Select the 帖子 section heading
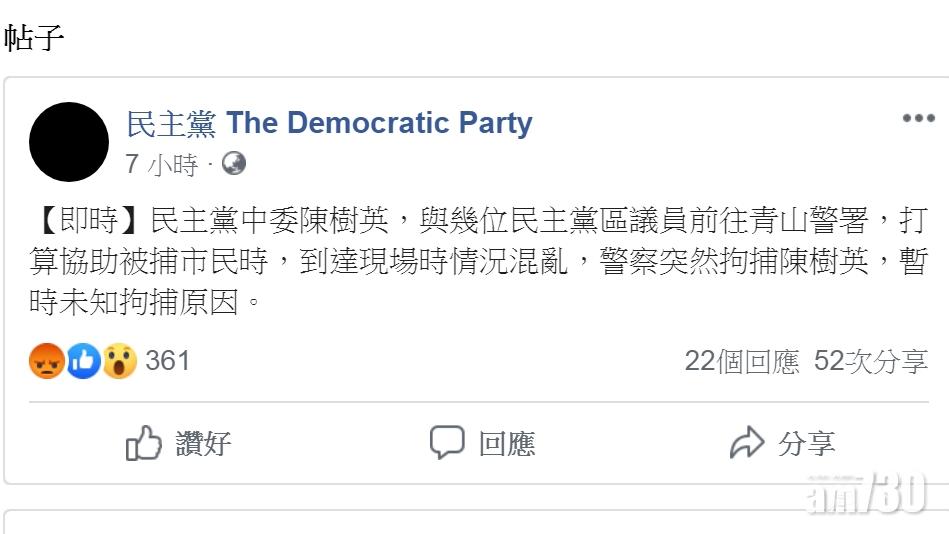The image size is (949, 534). pos(34,38)
